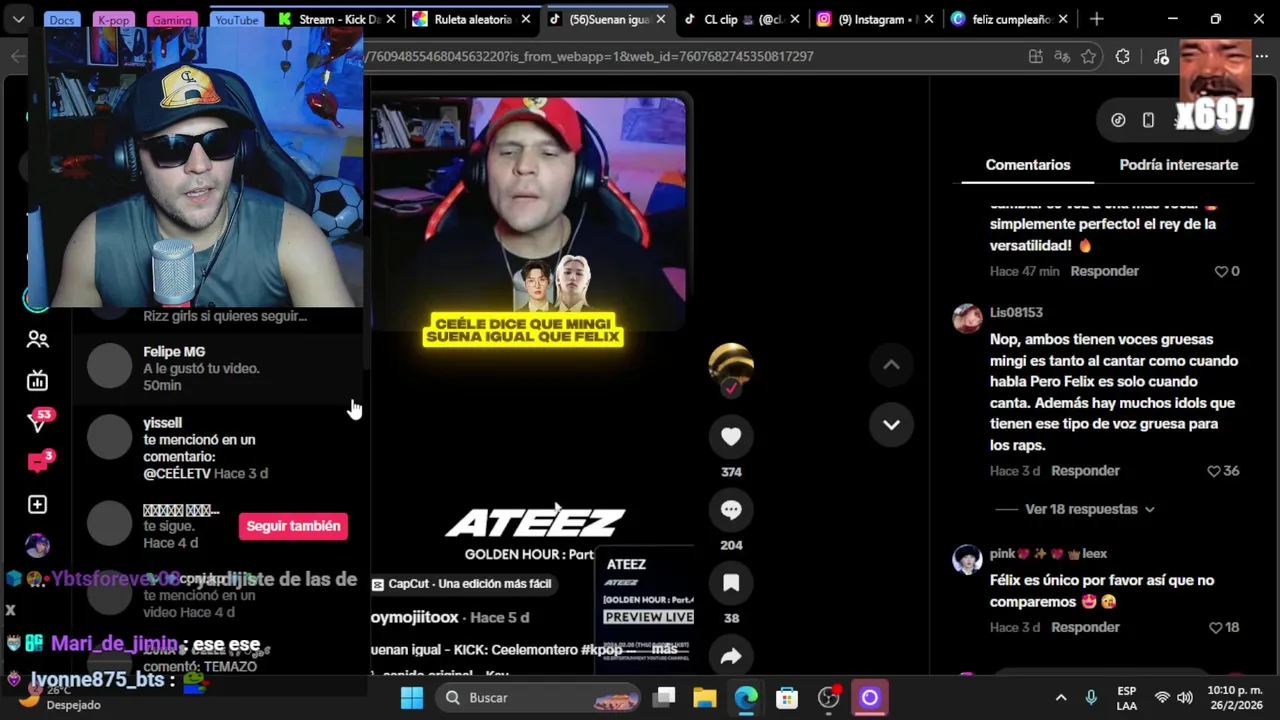The image size is (1280, 720).
Task: Open a new browser tab with plus
Action: coord(1097,19)
